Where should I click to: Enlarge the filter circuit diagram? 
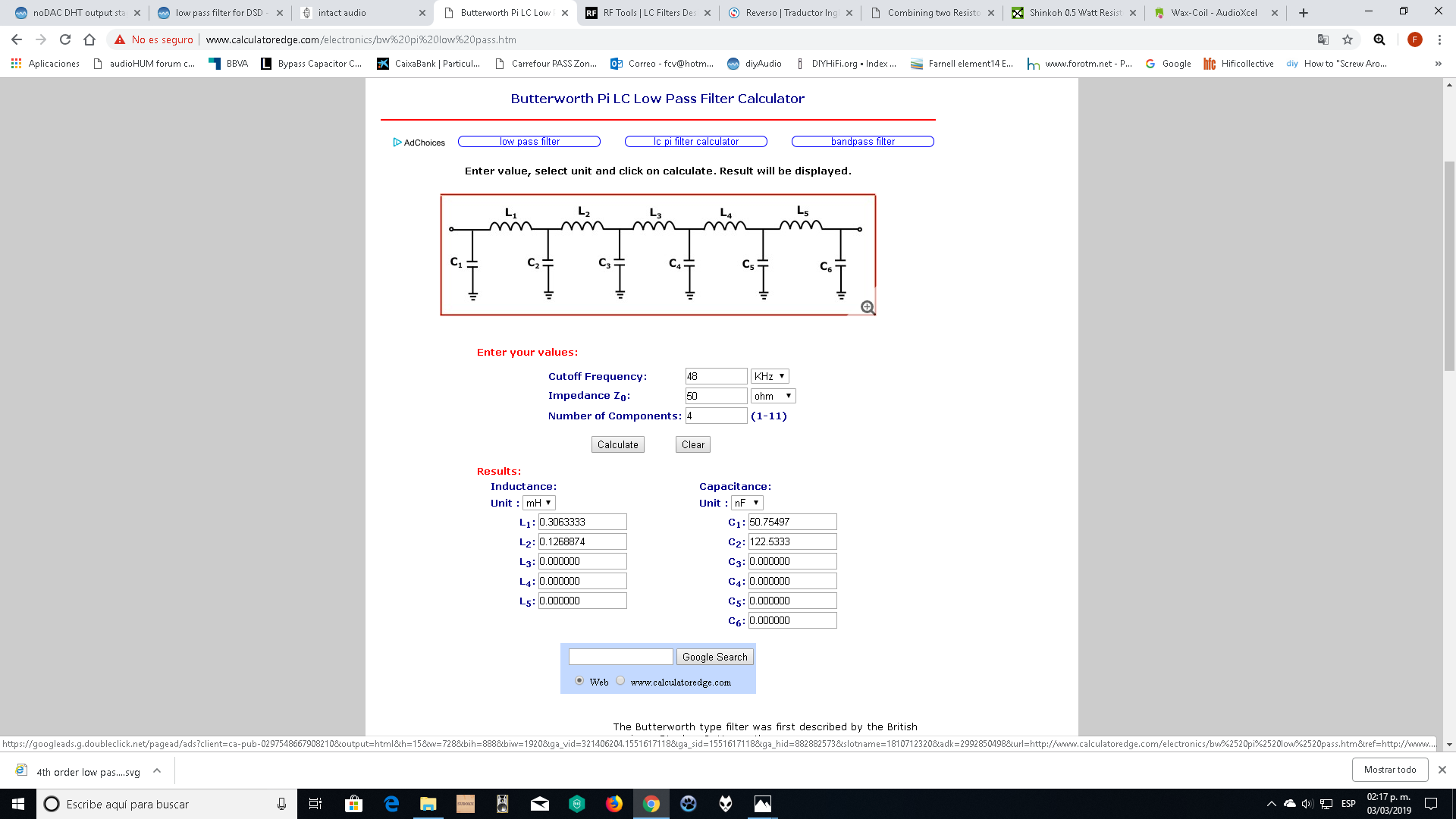(868, 307)
